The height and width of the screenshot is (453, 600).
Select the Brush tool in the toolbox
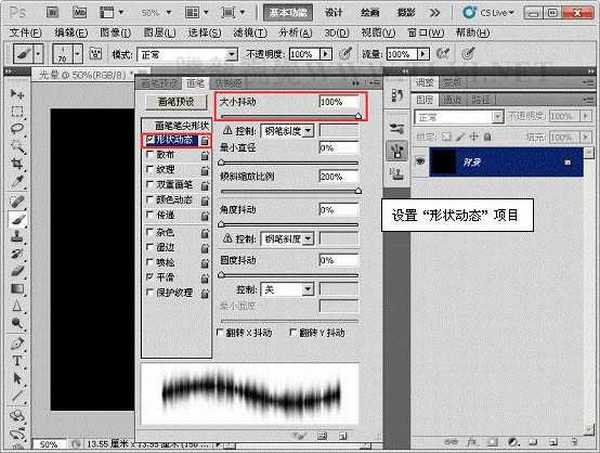tap(17, 218)
